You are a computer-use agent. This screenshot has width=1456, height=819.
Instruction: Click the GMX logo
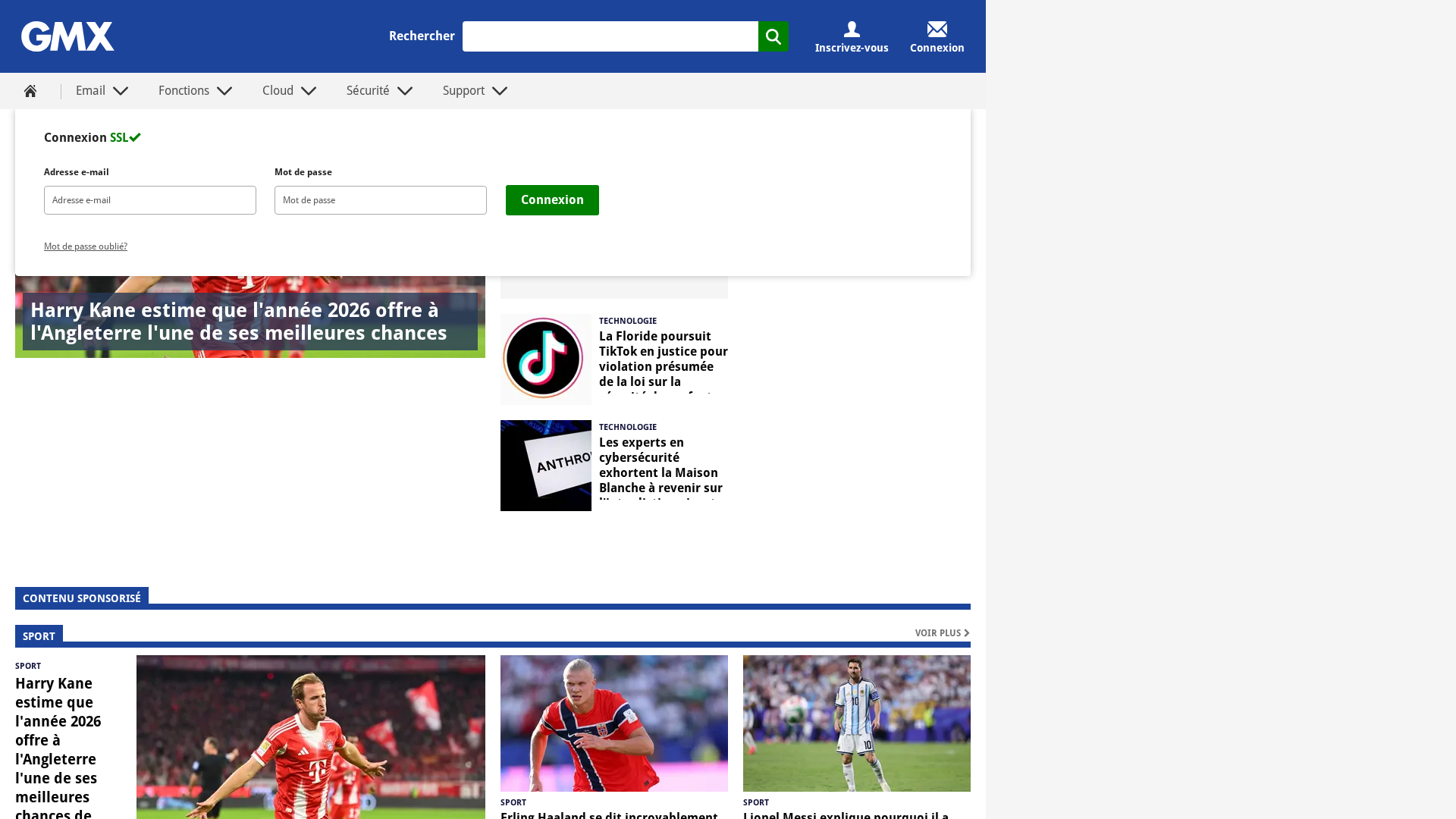[67, 36]
